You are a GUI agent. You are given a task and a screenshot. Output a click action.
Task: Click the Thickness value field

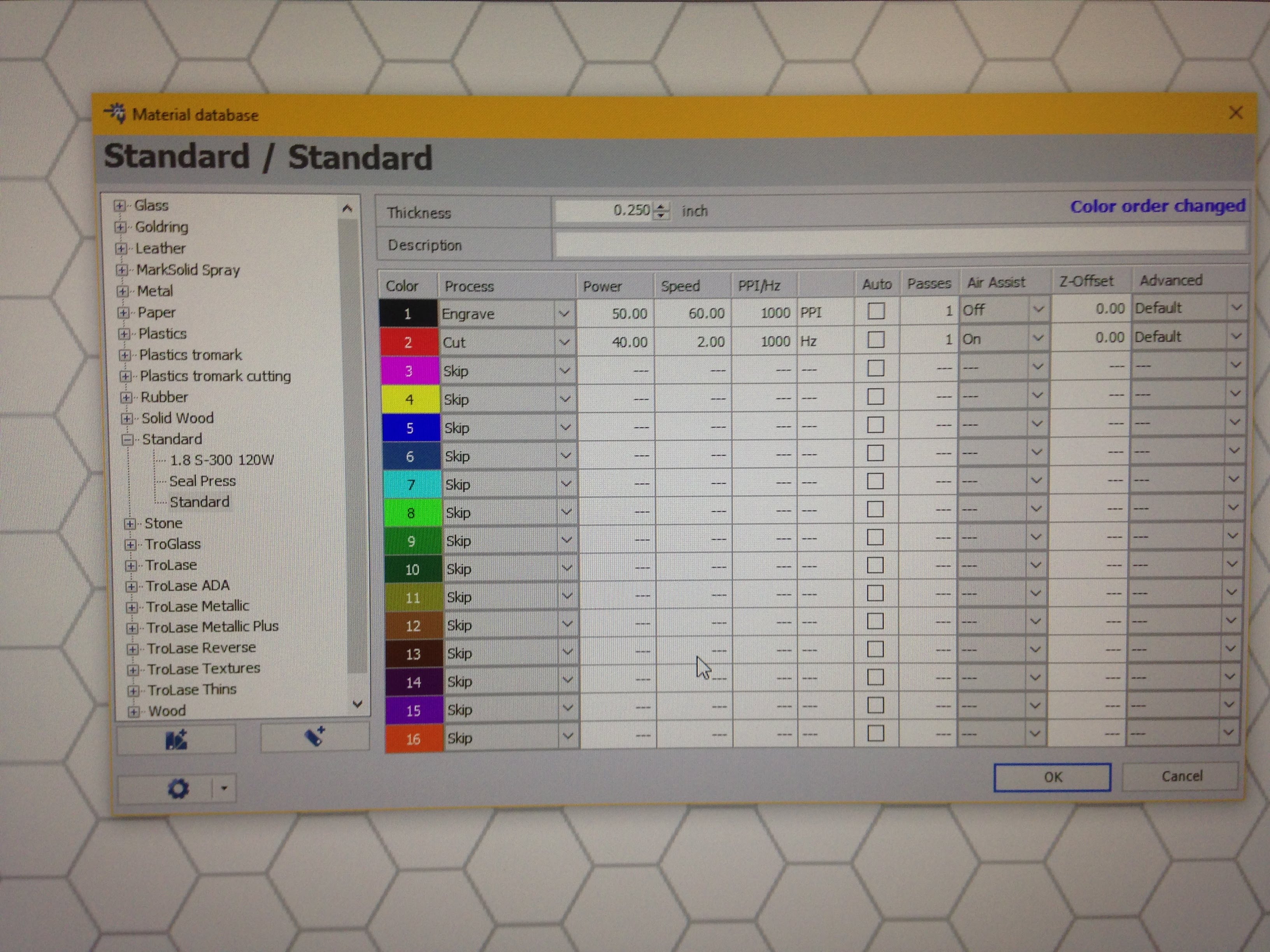pos(604,211)
